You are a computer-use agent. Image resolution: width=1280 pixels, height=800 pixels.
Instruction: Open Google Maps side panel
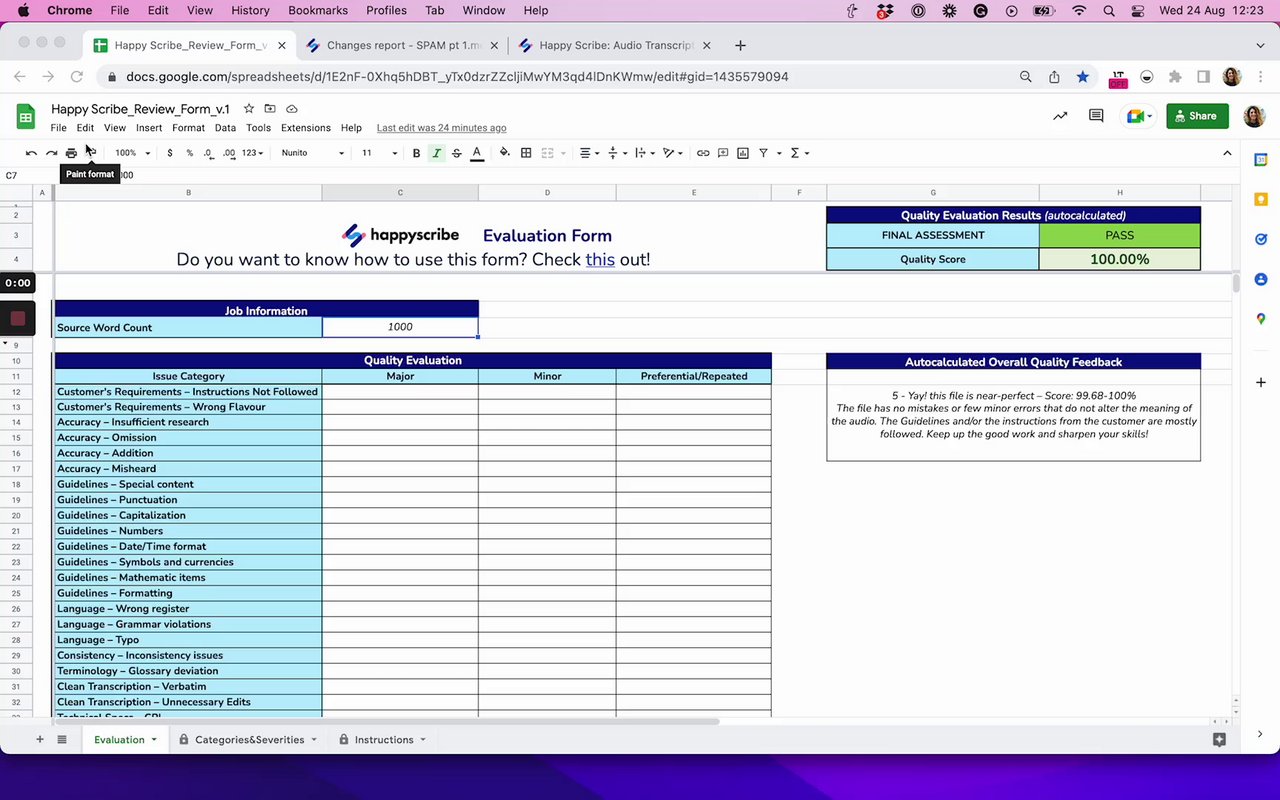pos(1261,319)
